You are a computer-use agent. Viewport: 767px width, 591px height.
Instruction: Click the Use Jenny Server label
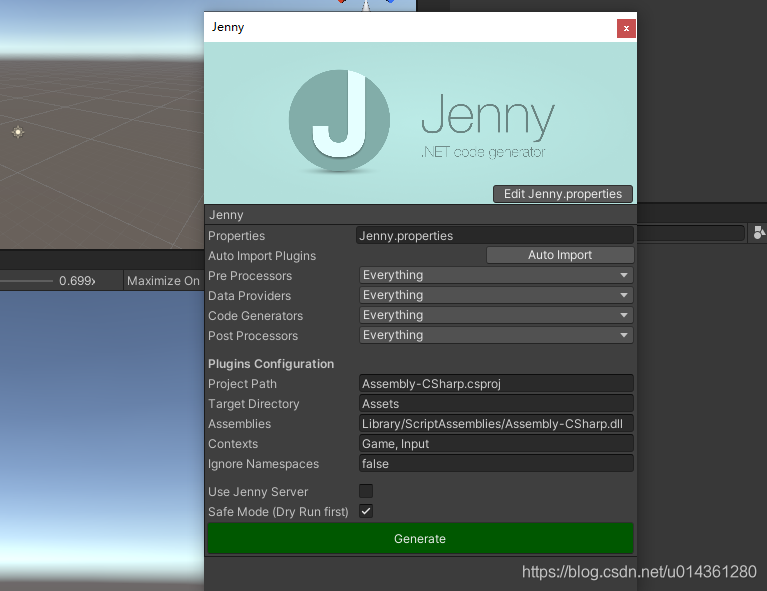click(x=258, y=492)
